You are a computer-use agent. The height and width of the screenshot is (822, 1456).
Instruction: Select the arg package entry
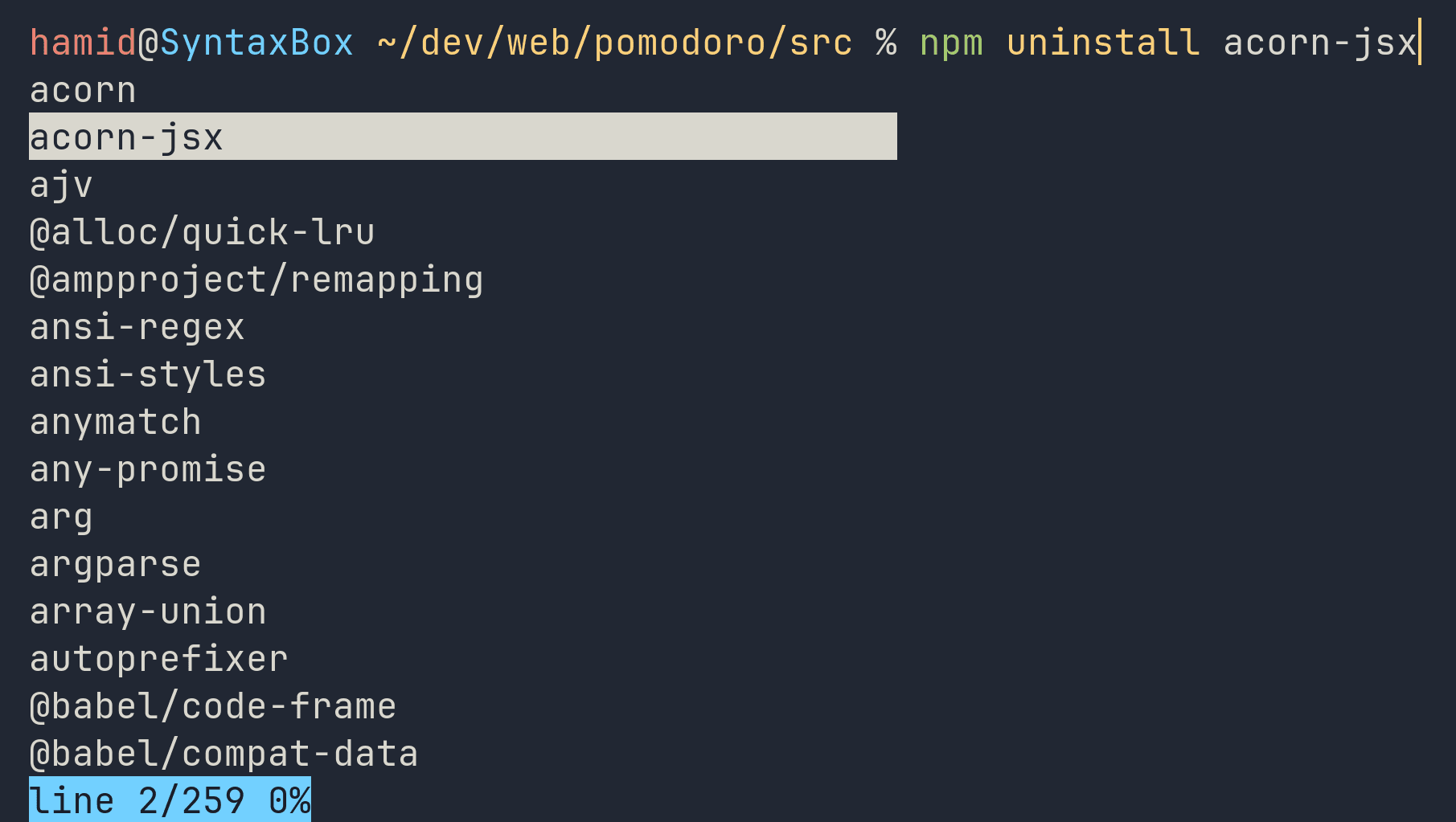tap(61, 517)
